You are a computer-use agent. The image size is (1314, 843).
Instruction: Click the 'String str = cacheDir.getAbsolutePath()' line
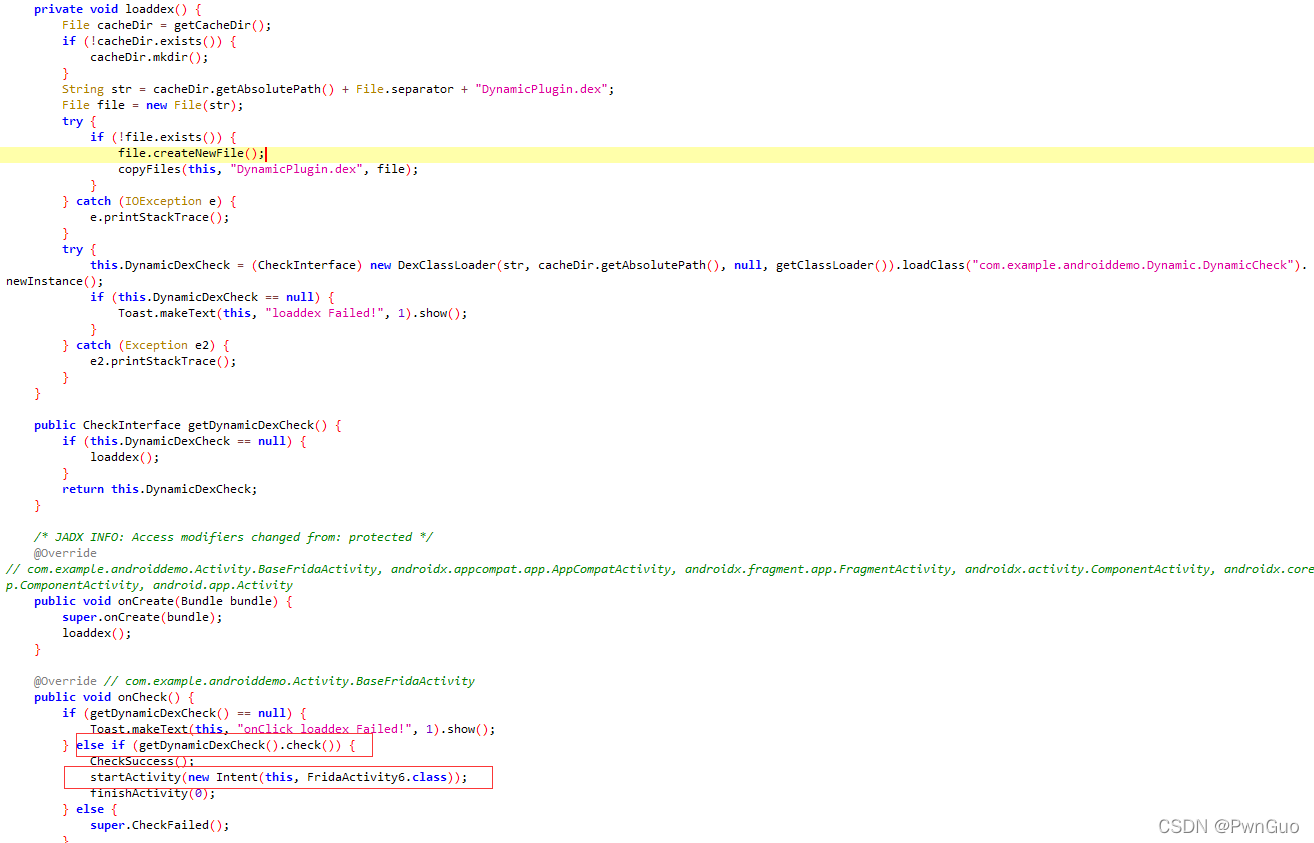pos(338,89)
